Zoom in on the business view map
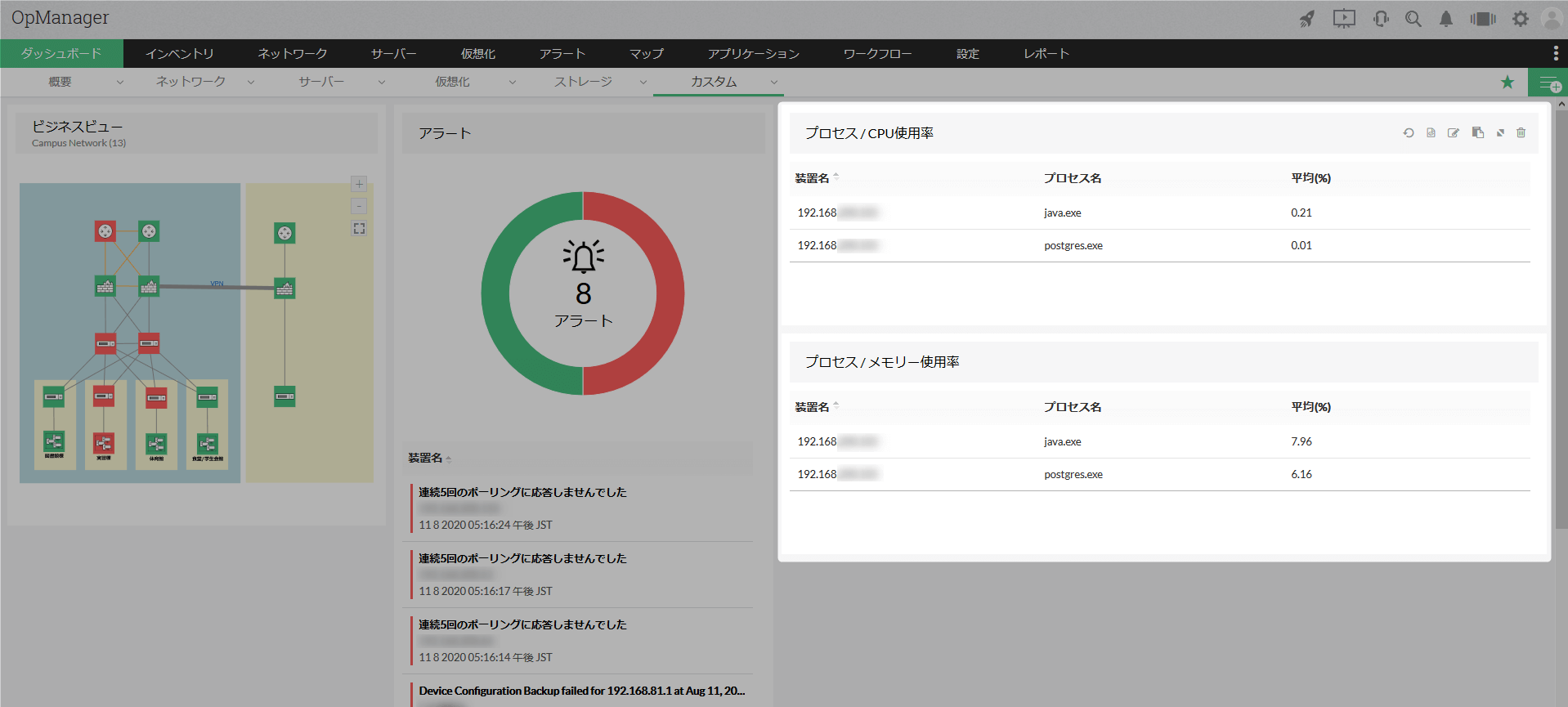The image size is (1568, 707). tap(359, 184)
